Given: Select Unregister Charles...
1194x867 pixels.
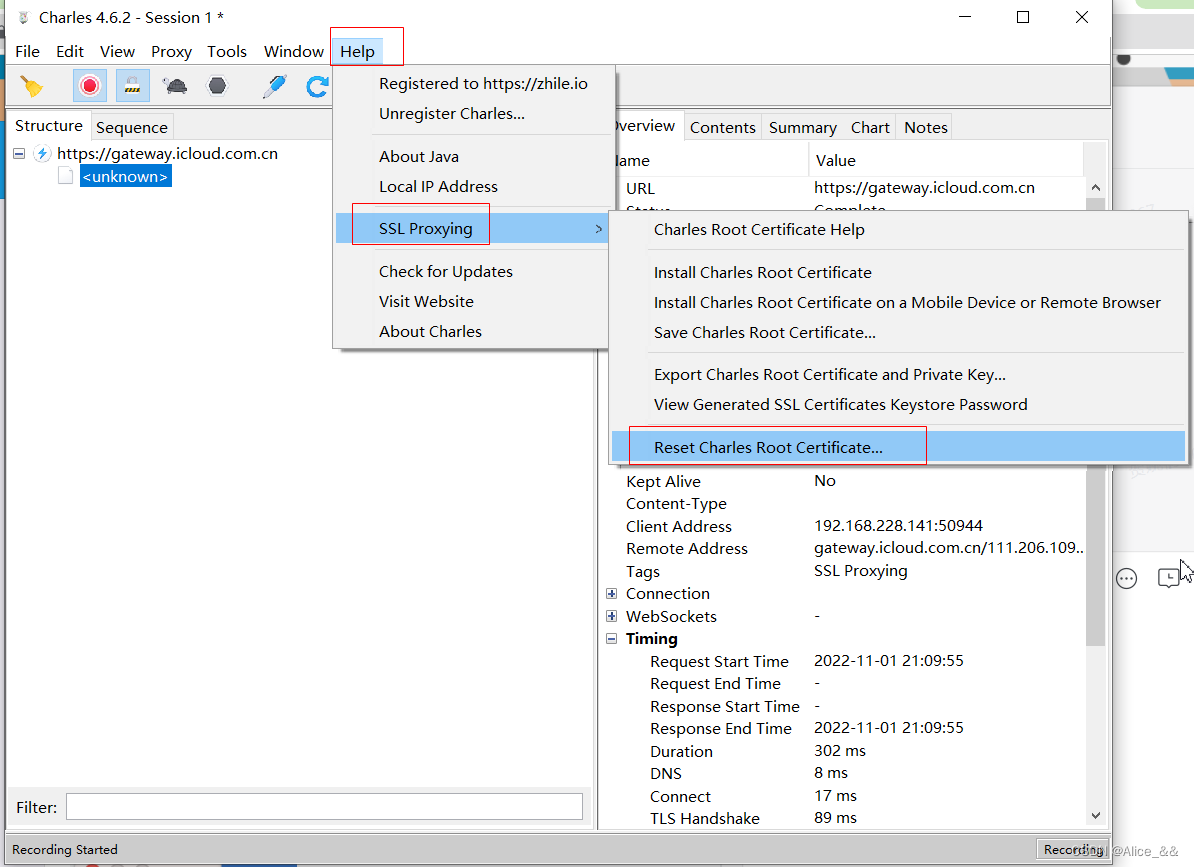Looking at the screenshot, I should coord(452,113).
